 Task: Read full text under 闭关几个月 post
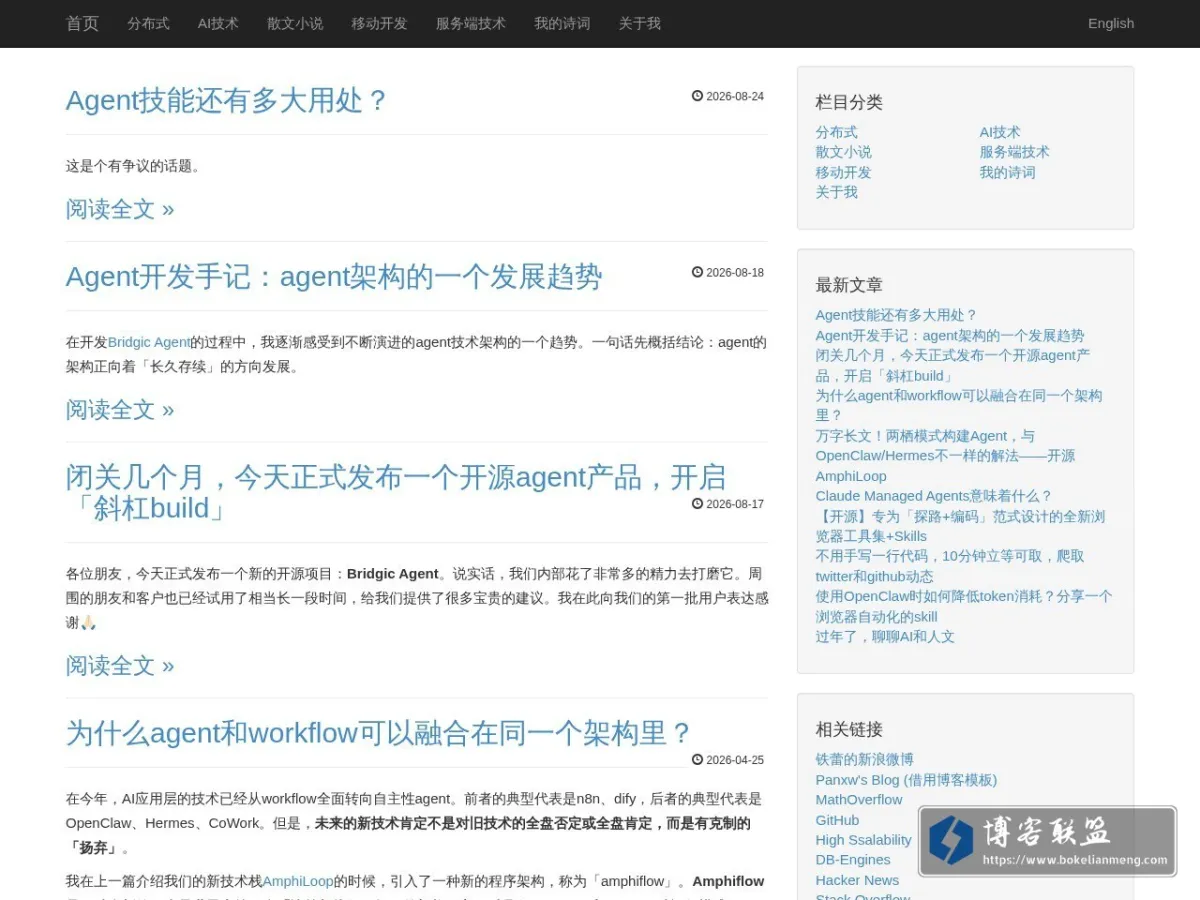(120, 665)
